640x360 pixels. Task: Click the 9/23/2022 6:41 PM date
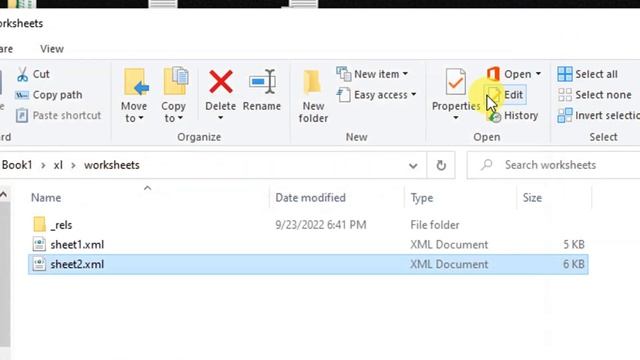(x=321, y=224)
